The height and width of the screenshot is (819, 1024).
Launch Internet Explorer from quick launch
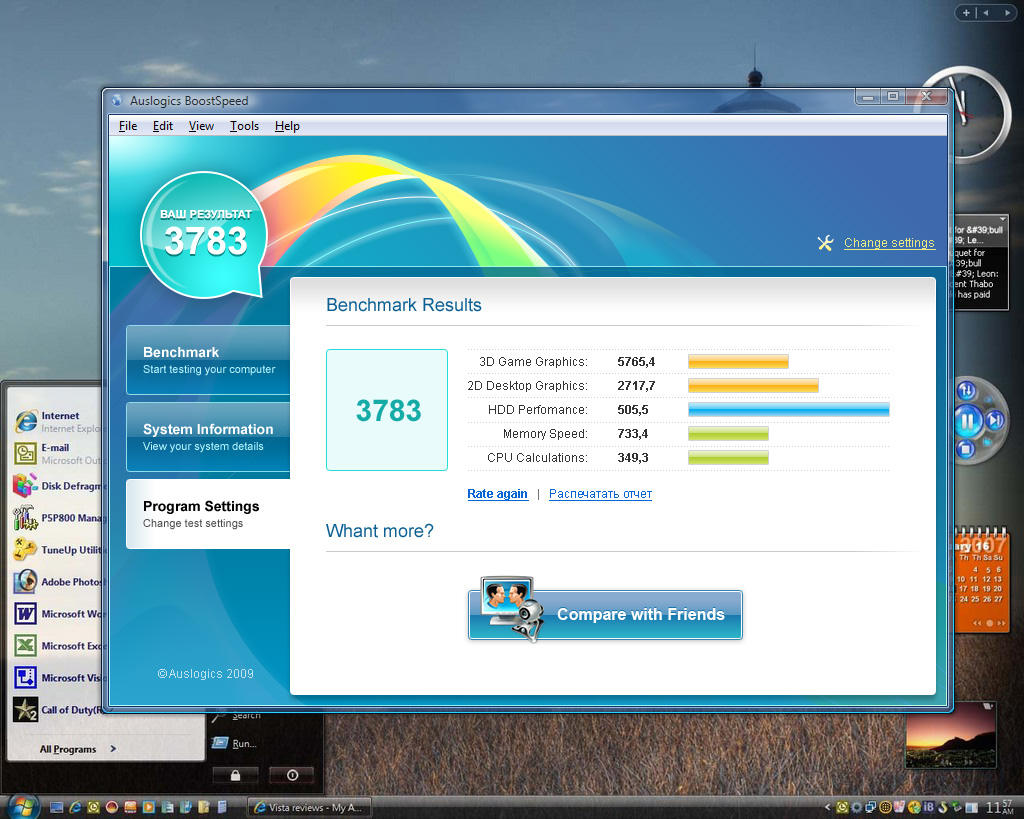(75, 807)
